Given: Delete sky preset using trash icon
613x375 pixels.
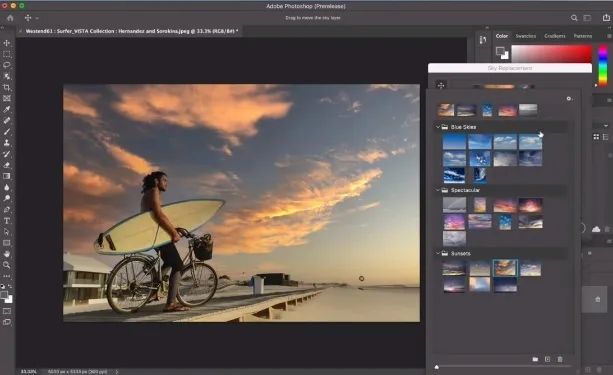Looking at the screenshot, I should click(560, 359).
